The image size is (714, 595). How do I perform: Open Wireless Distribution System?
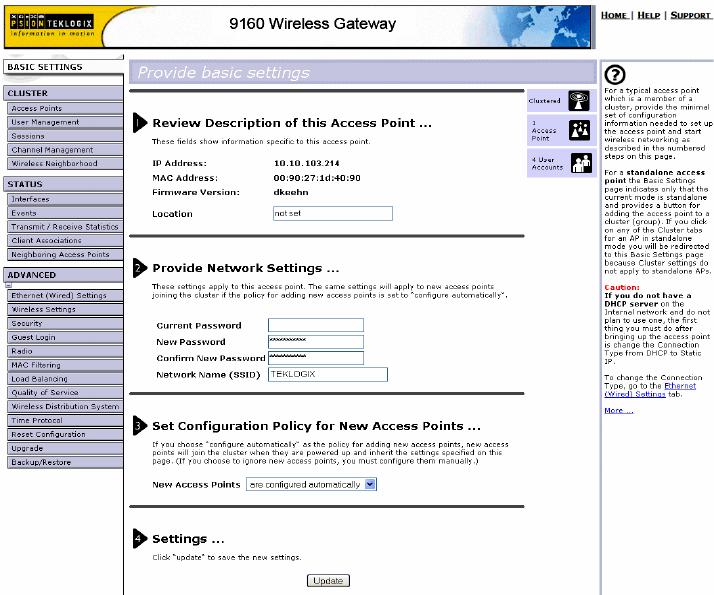(x=65, y=407)
